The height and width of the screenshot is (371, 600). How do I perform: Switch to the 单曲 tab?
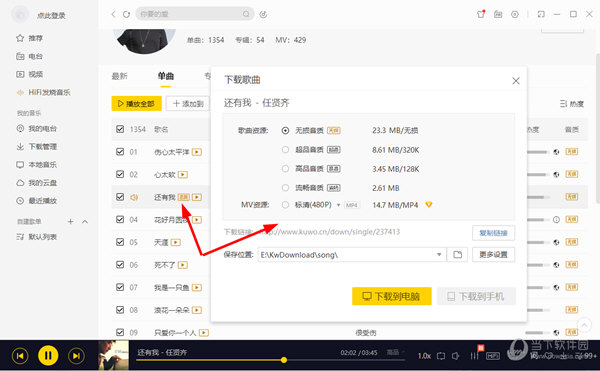coord(166,76)
